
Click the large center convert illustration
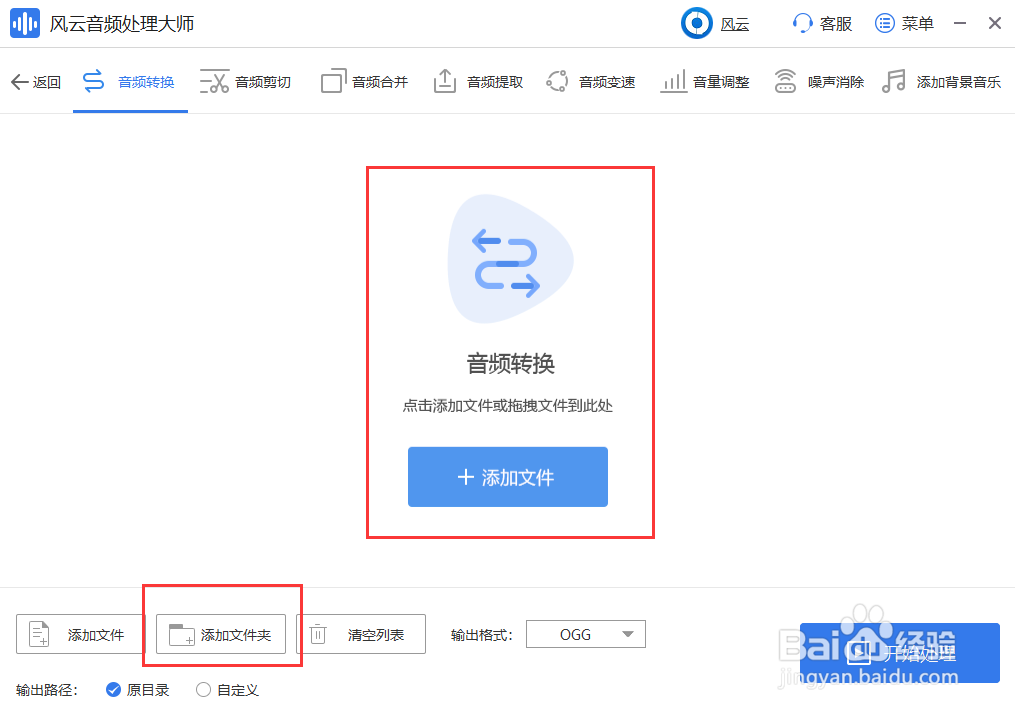coord(509,259)
